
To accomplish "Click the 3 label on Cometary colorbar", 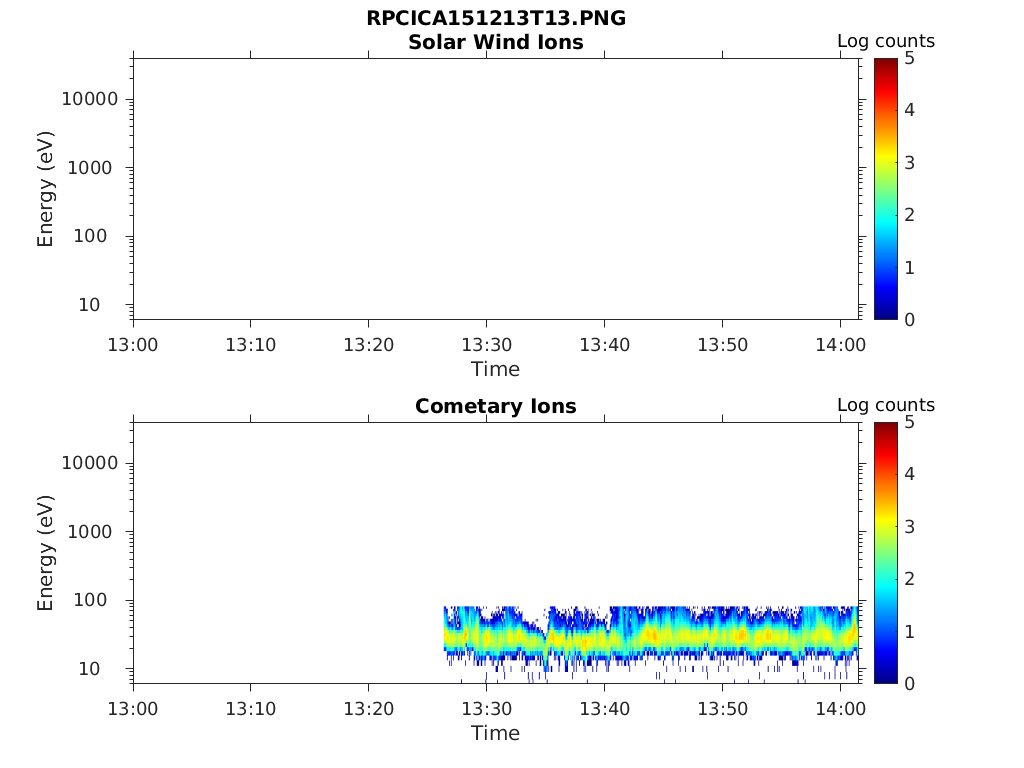I will [910, 526].
